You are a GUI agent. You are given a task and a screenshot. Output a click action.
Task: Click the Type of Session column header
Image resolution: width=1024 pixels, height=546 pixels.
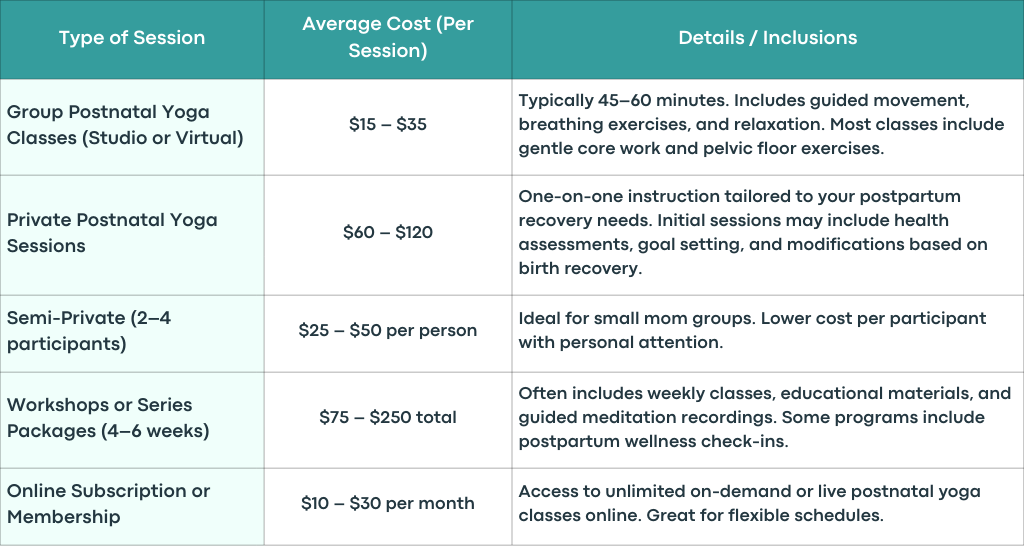click(x=132, y=38)
